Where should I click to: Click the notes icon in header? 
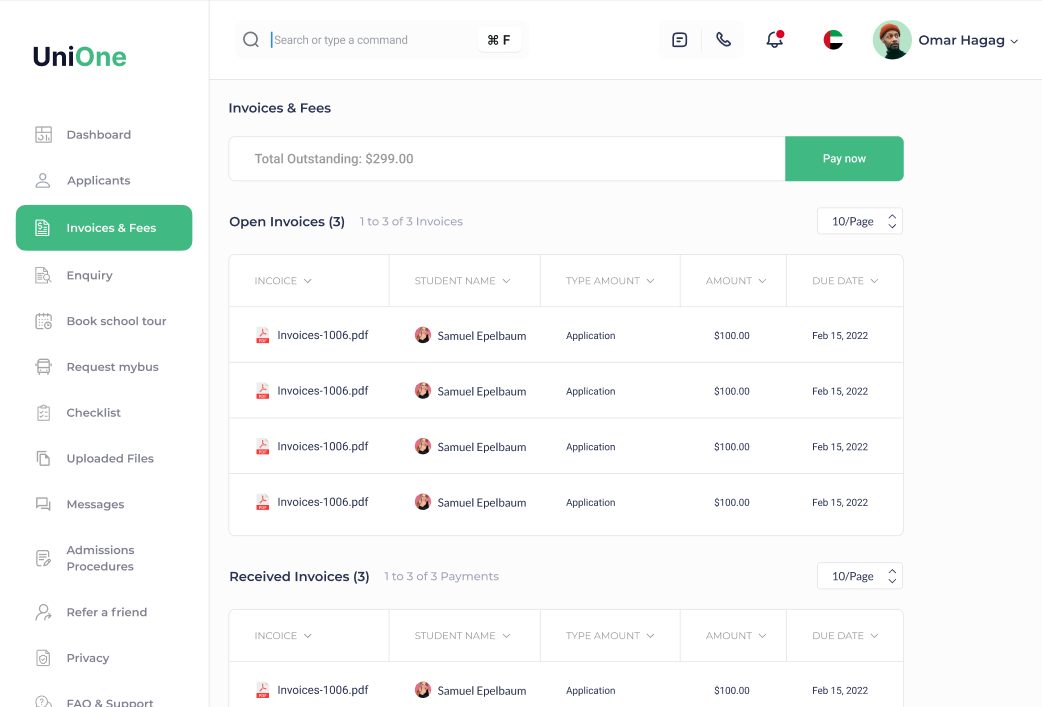(x=680, y=40)
